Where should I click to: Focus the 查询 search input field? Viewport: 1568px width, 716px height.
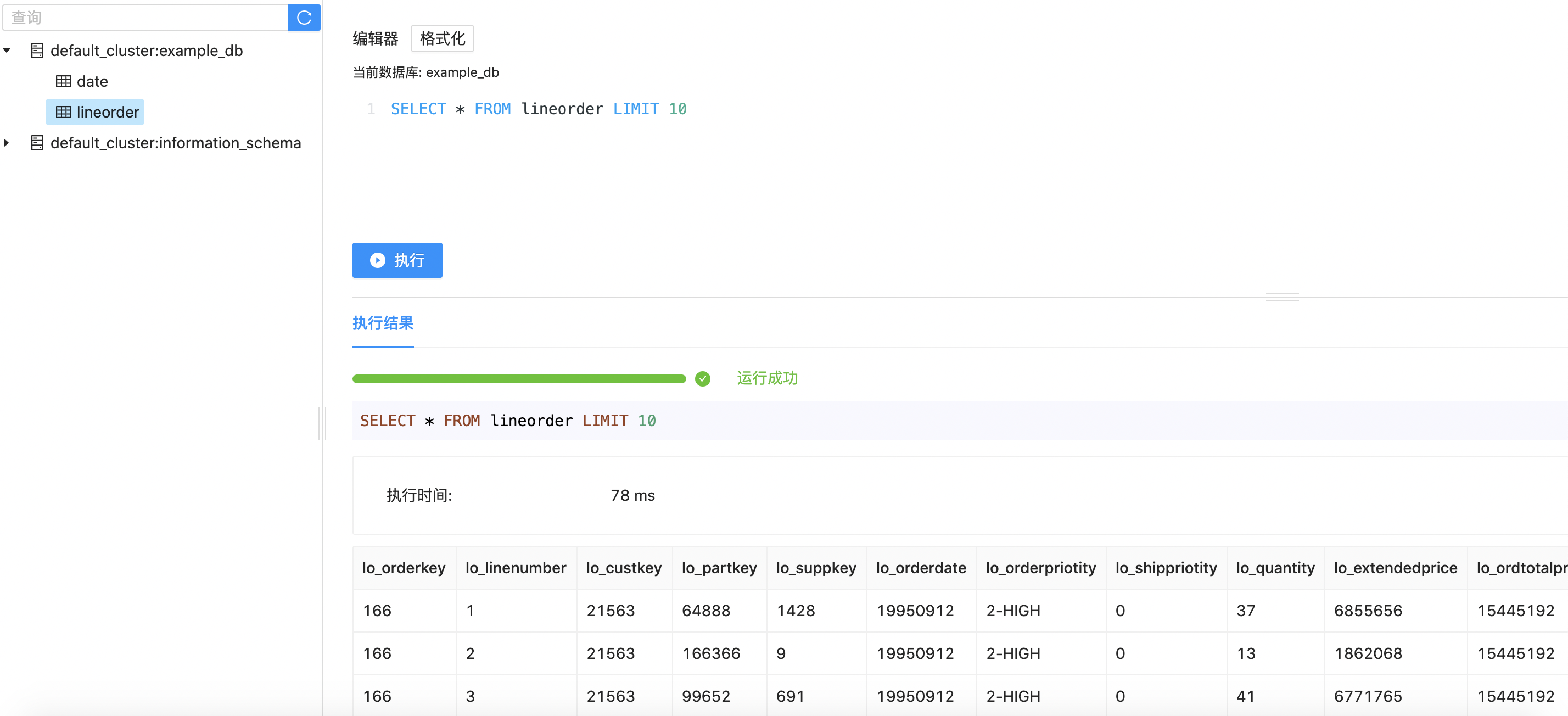click(x=145, y=18)
